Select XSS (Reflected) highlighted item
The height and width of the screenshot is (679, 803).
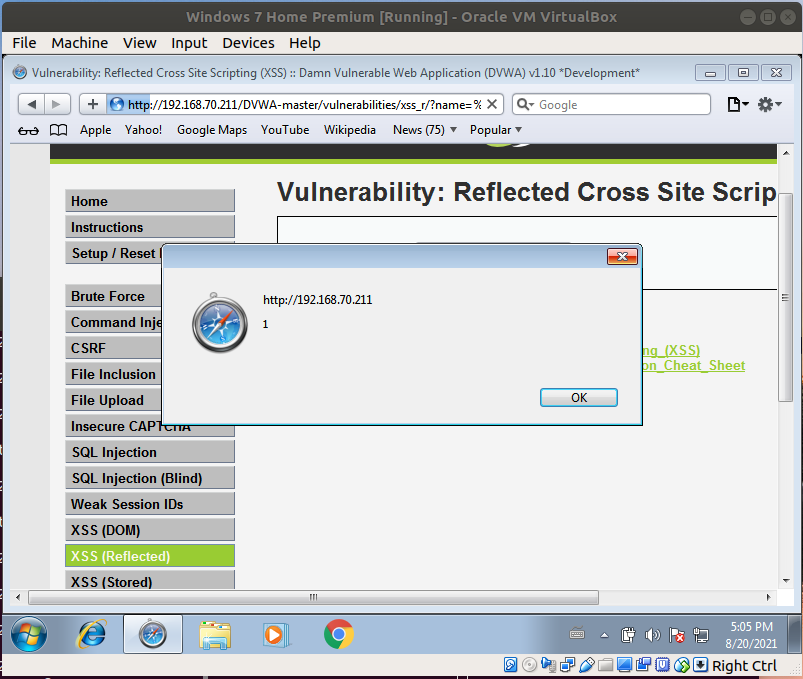(x=150, y=556)
